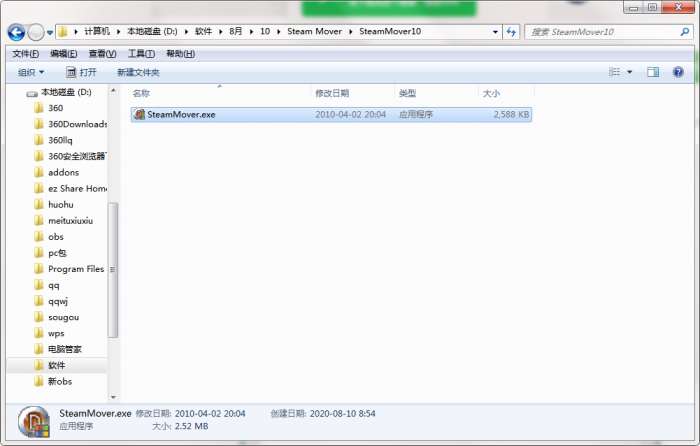This screenshot has height=446, width=700.
Task: Select the 10 breadcrumb segment
Action: [x=265, y=31]
